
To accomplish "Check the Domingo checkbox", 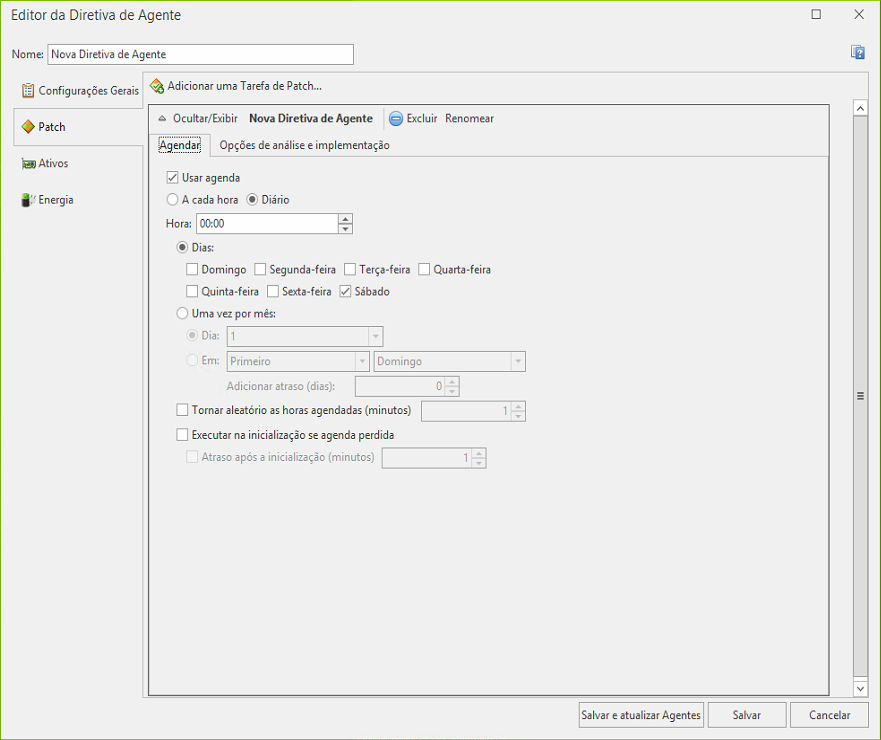I will point(192,270).
